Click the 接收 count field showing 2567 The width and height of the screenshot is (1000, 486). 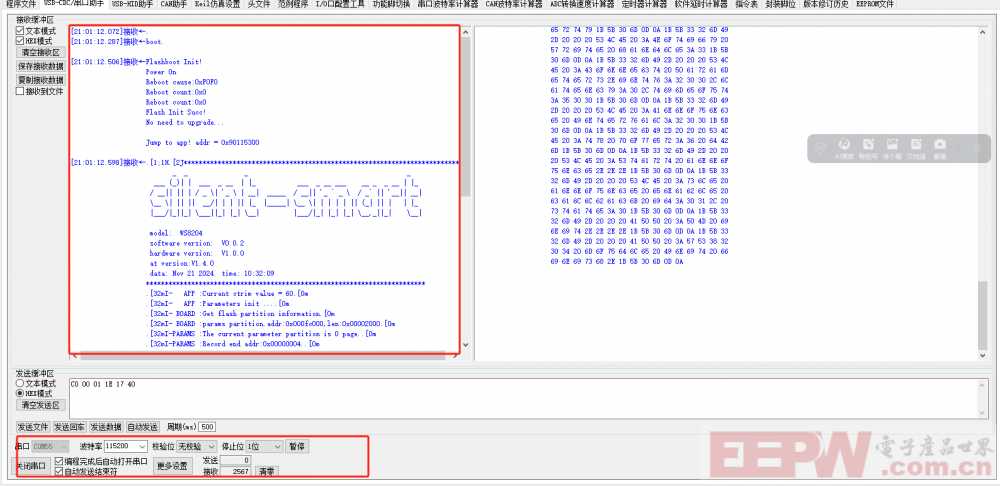pyautogui.click(x=236, y=472)
